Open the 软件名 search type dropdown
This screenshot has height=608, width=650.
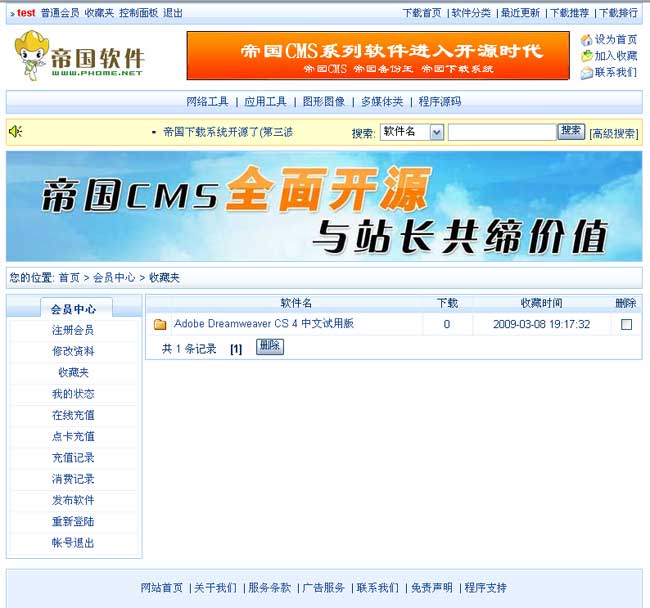pos(411,132)
